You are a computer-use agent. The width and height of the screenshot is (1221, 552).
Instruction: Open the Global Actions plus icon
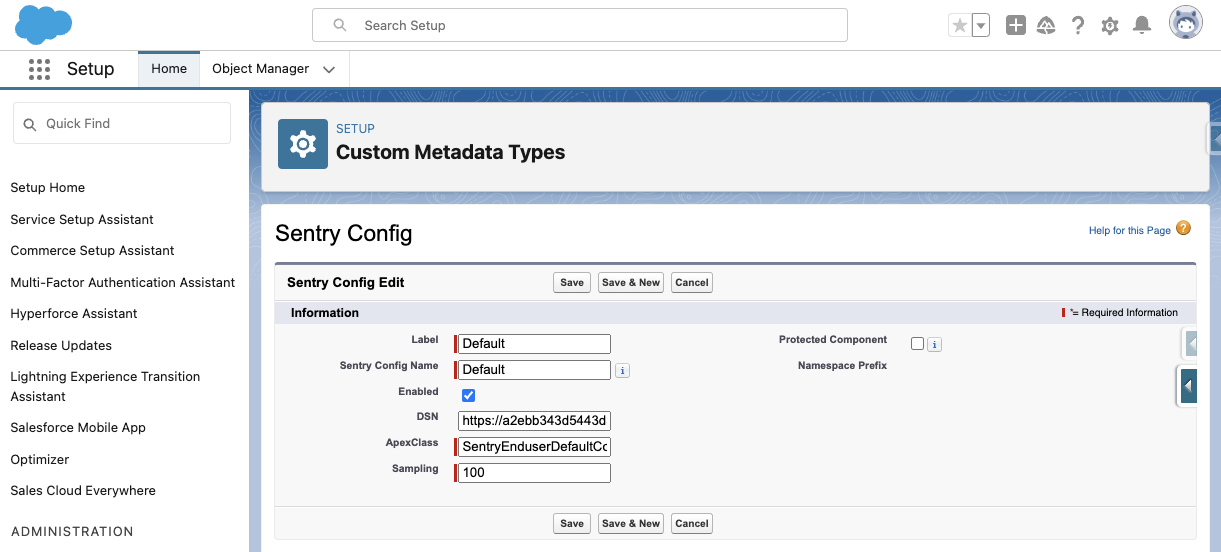coord(1016,26)
